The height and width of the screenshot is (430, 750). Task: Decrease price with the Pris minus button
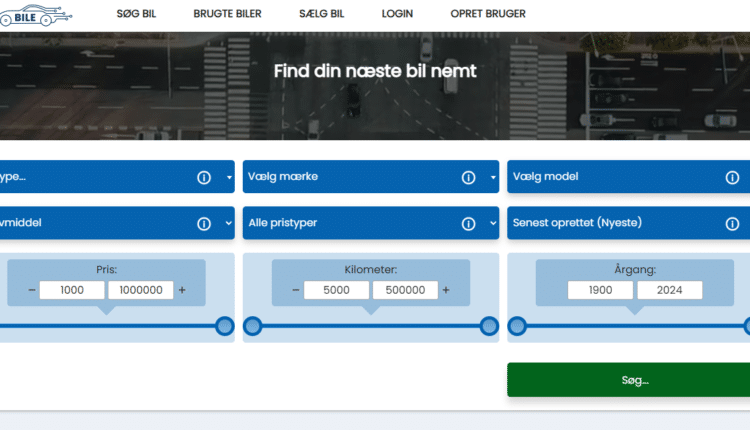31,290
